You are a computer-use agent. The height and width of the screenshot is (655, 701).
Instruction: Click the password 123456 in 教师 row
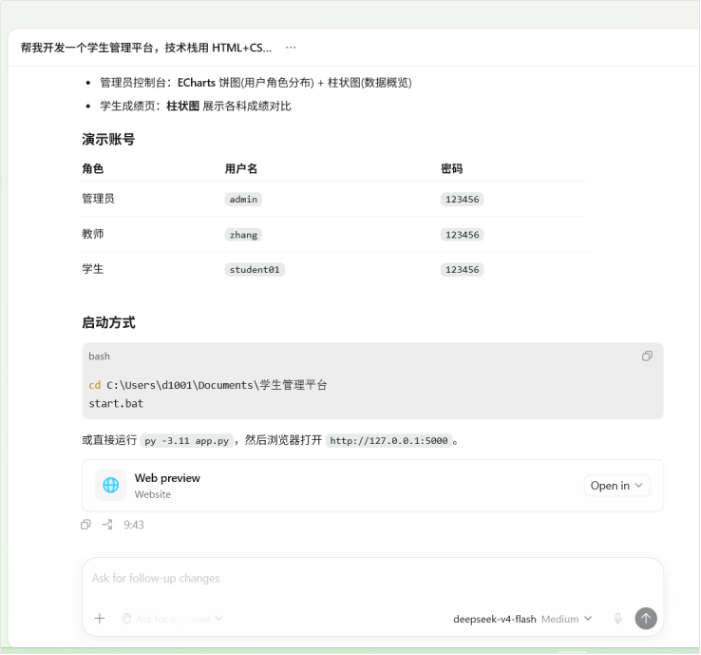point(462,235)
